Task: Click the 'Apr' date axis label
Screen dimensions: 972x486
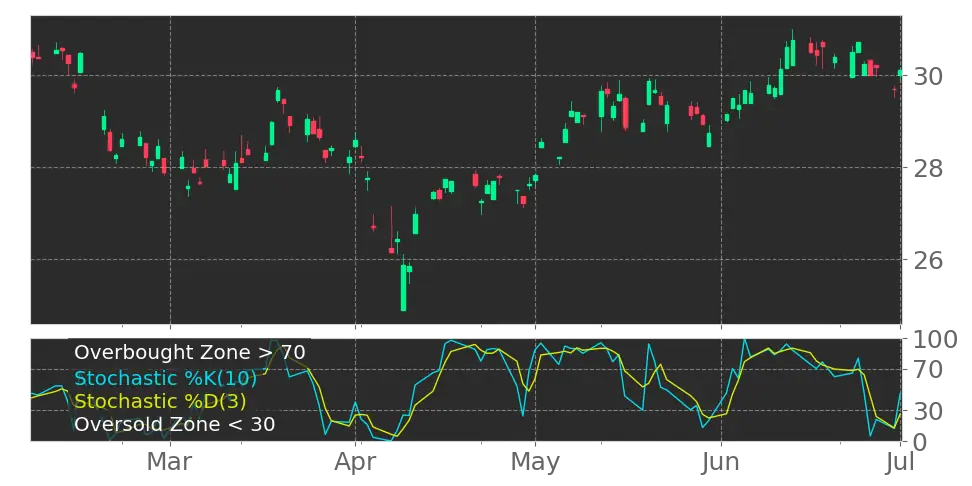Action: pyautogui.click(x=356, y=463)
